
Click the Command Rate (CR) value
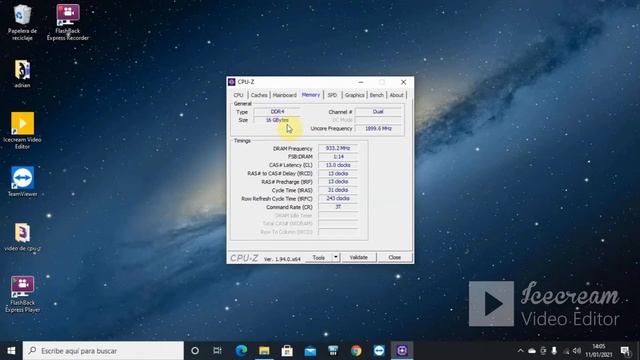[x=338, y=207]
